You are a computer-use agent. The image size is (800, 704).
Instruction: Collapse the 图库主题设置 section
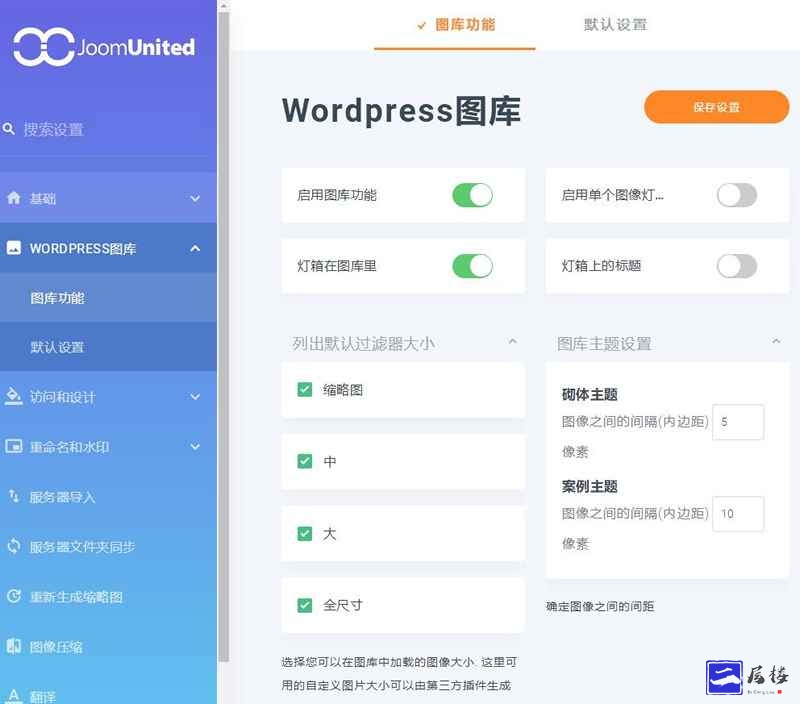pyautogui.click(x=776, y=341)
